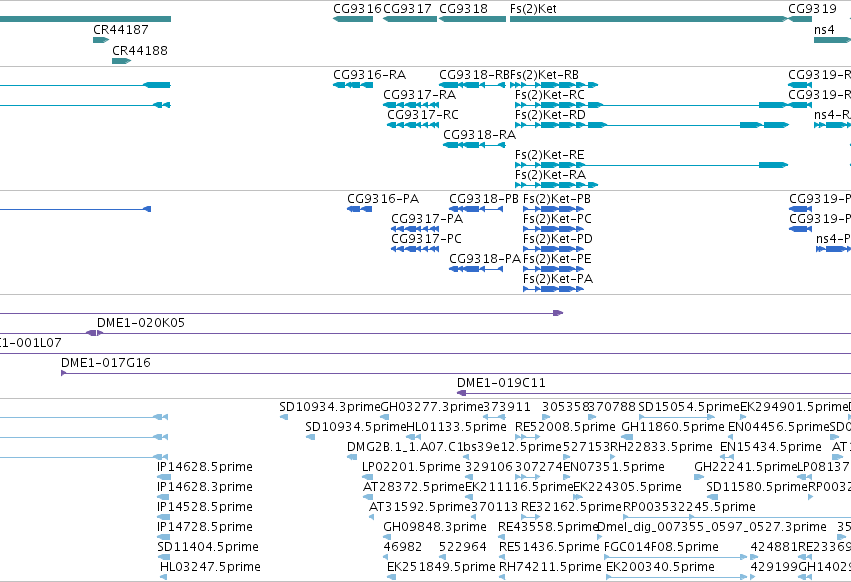Click EST LP02201.5prime
The width and height of the screenshot is (851, 582).
click(367, 477)
